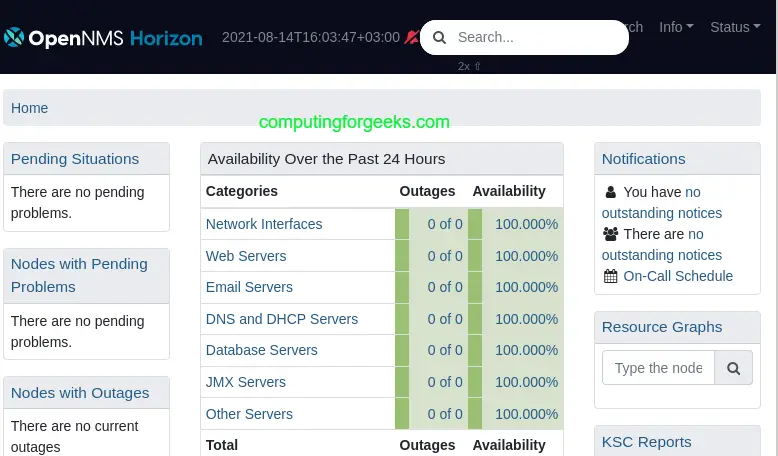Click 'Availability Over the Past 24 Hours' title
The width and height of the screenshot is (778, 456).
pos(326,159)
